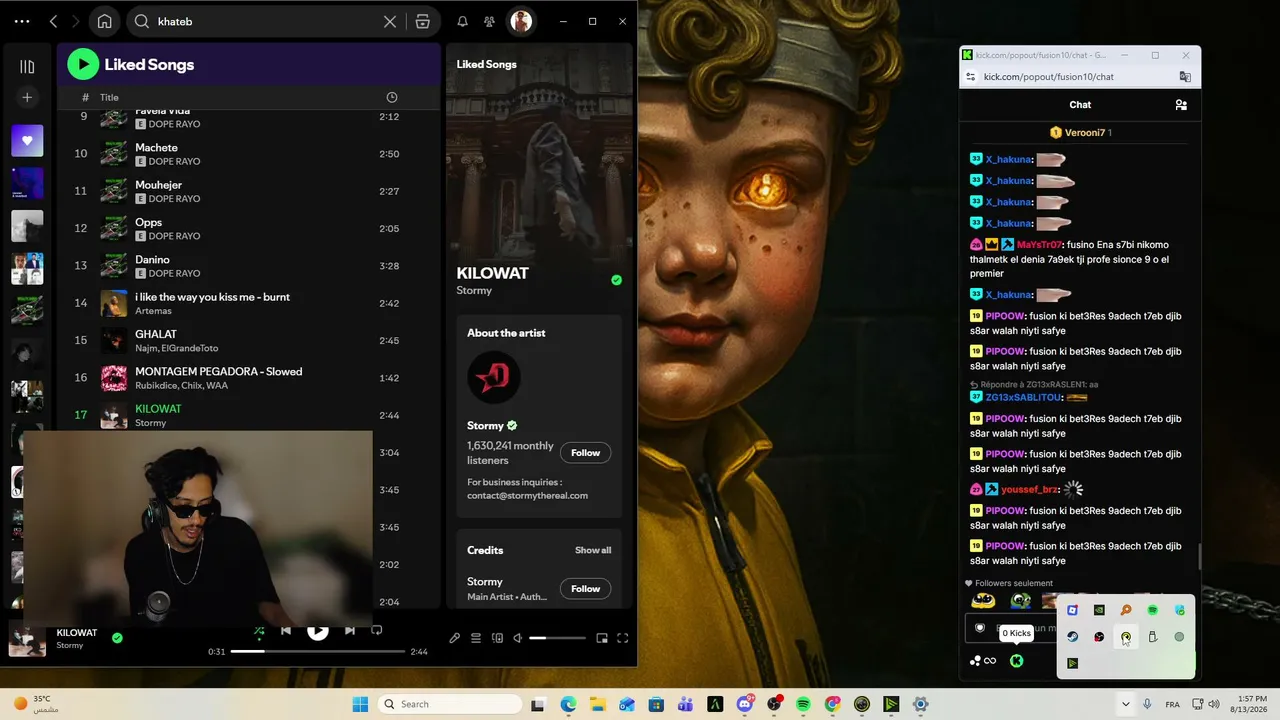Open the Spotify three-dots menu

(x=22, y=21)
